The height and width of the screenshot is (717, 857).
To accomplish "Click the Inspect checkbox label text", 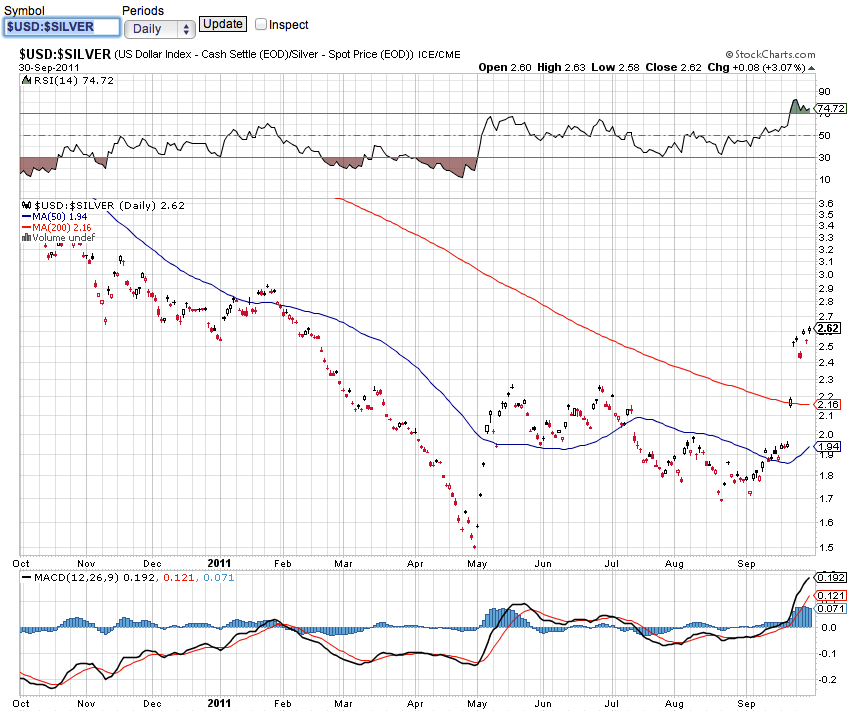I will (289, 24).
